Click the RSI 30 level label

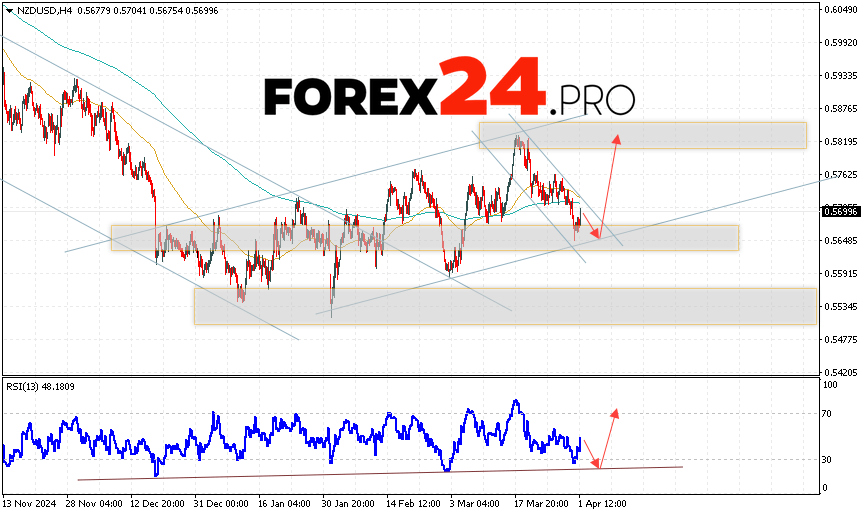point(829,460)
